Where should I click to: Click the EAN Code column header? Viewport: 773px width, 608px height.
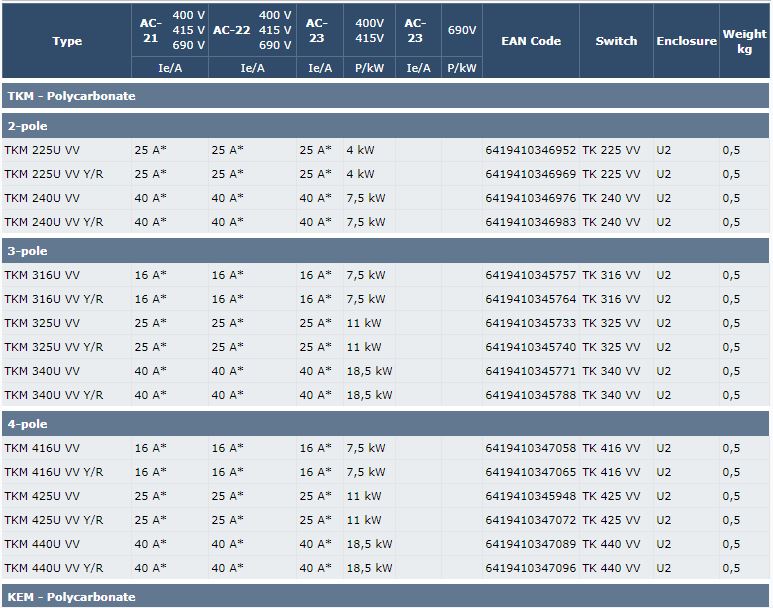(x=531, y=41)
